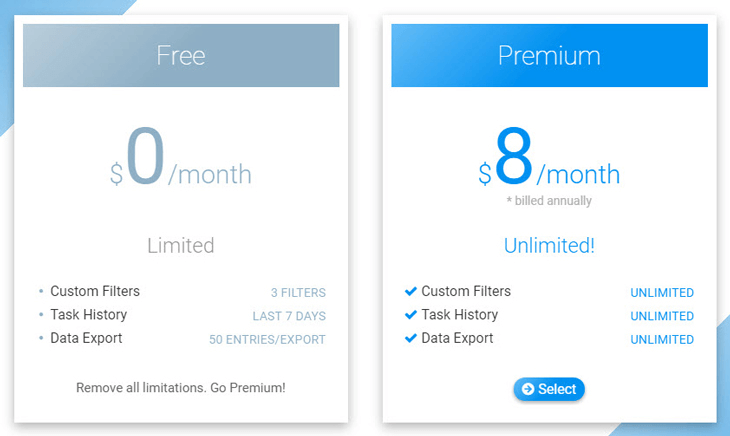The image size is (730, 436).
Task: Click the 'Unlimited!' heading in Premium card
Action: click(x=549, y=245)
